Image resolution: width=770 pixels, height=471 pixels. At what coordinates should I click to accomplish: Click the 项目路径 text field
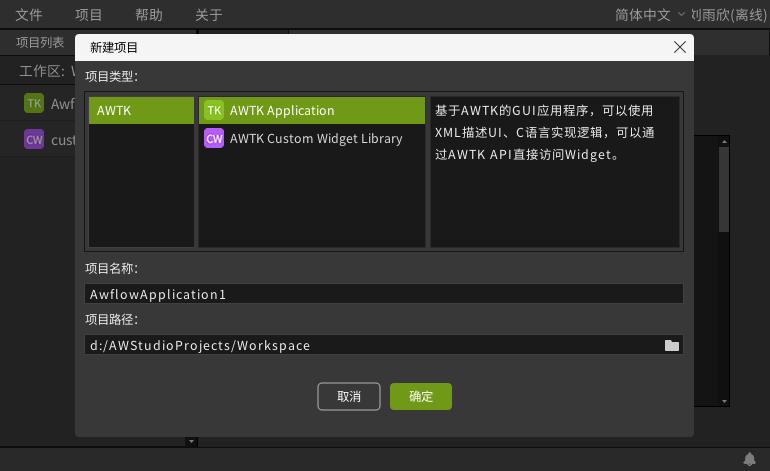[x=370, y=345]
